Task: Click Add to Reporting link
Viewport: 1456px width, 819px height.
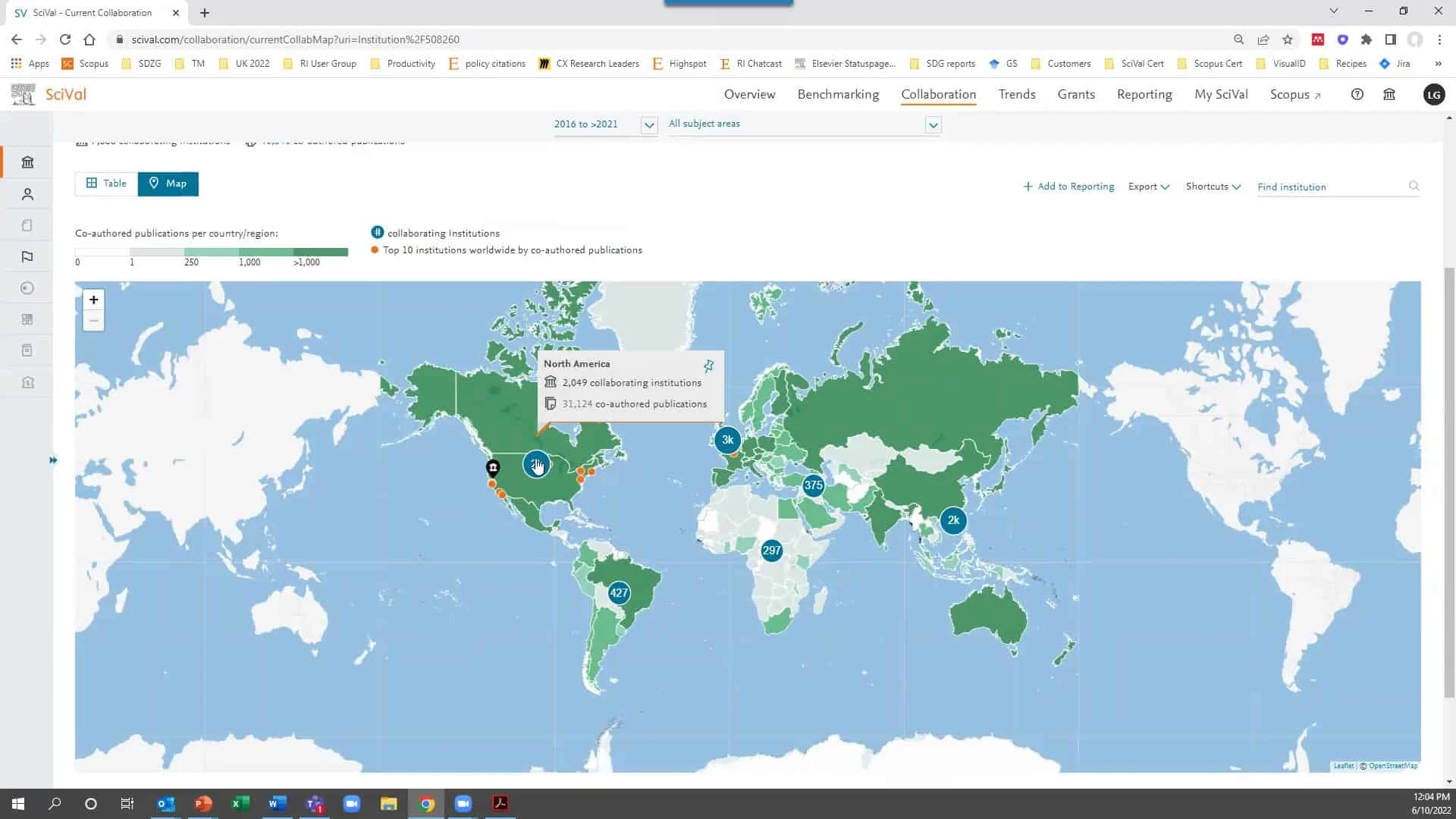Action: 1068,187
